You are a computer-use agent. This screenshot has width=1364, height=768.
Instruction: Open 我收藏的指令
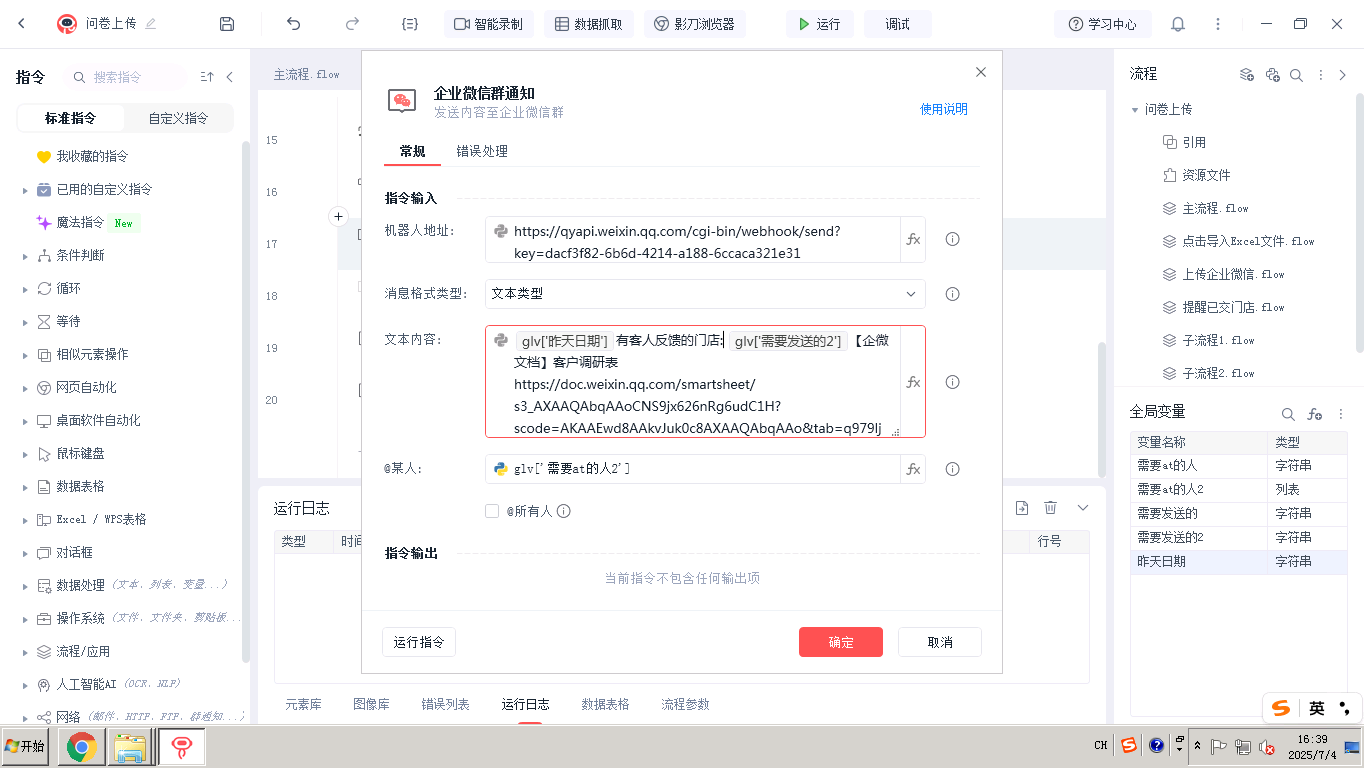pyautogui.click(x=92, y=156)
